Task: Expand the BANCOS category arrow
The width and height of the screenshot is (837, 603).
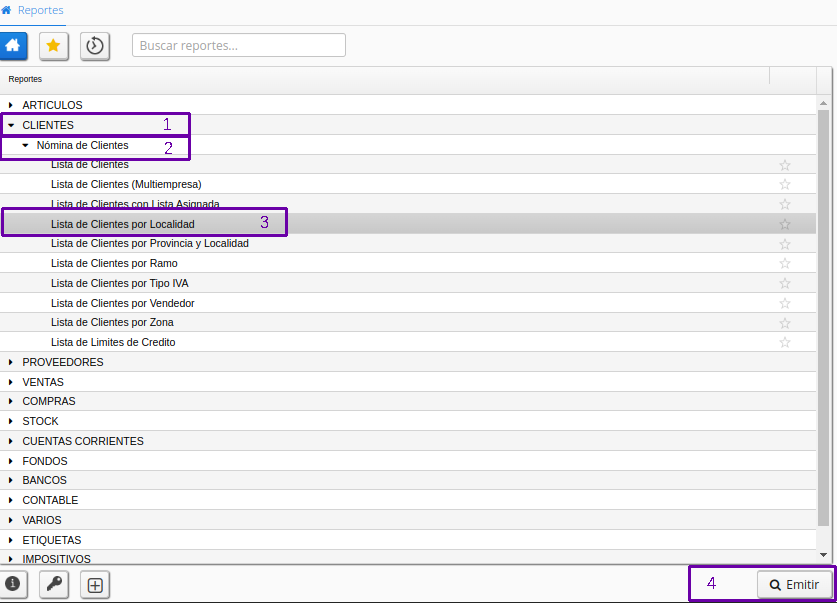Action: 11,480
